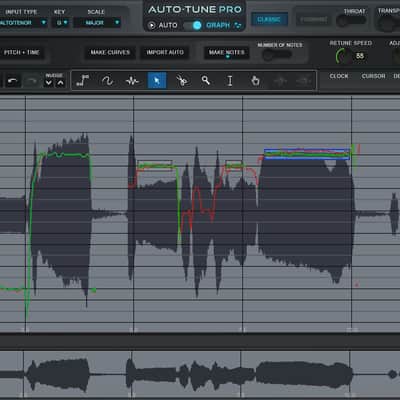Click the Auto mode play-circle icon

point(152,25)
